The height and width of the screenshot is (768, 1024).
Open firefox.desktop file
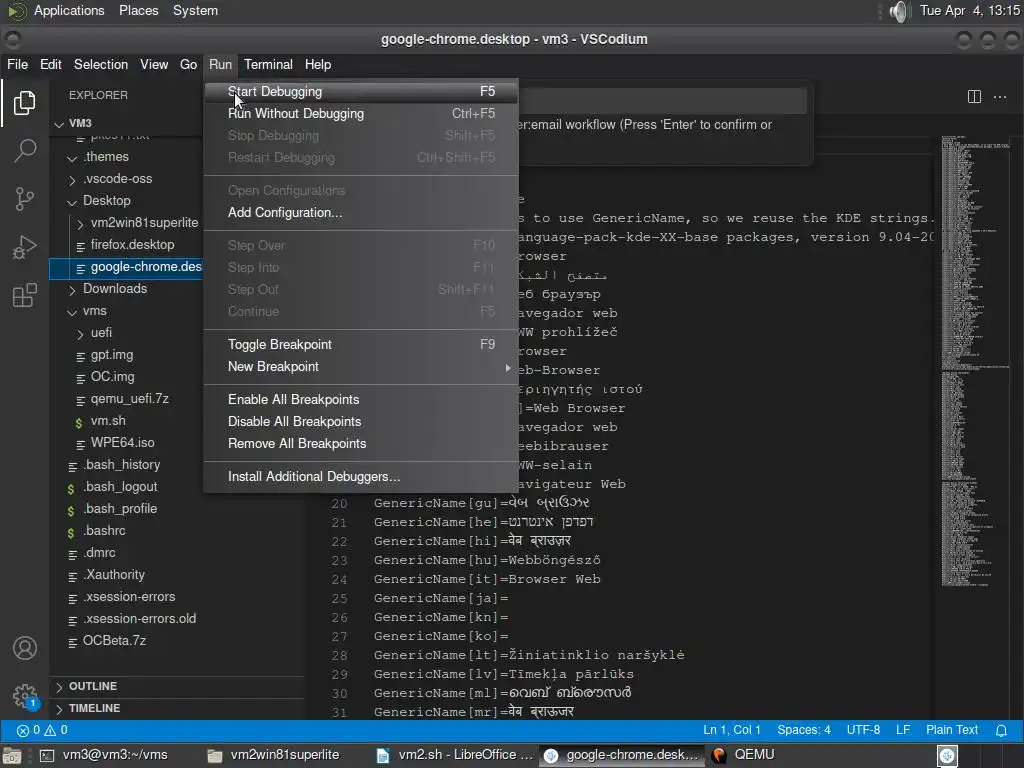tap(132, 245)
